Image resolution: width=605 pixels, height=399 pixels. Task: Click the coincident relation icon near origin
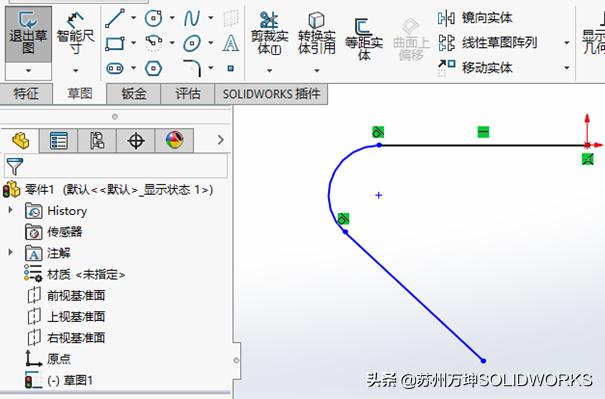[x=588, y=159]
